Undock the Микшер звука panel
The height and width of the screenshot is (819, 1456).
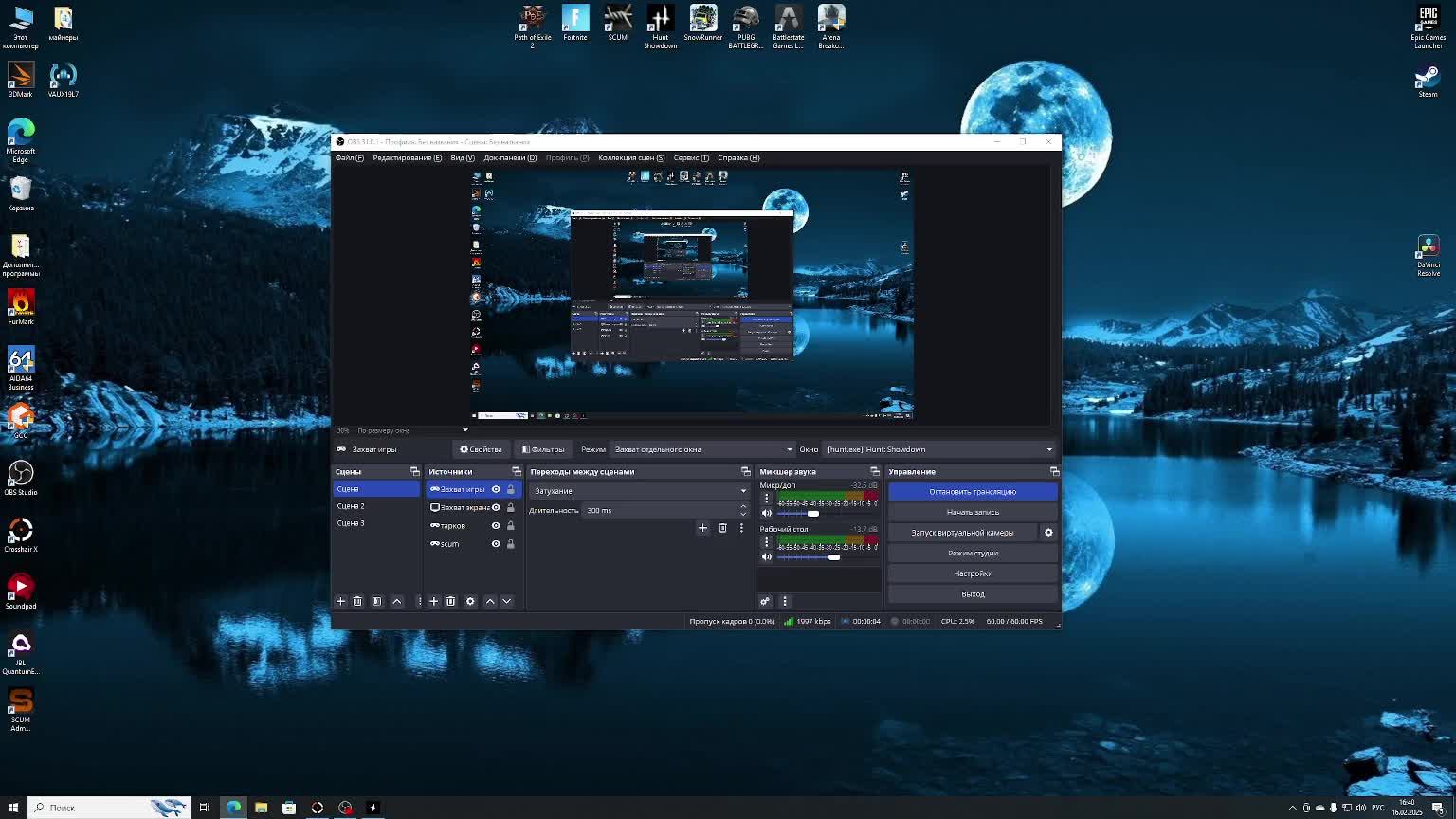[875, 471]
